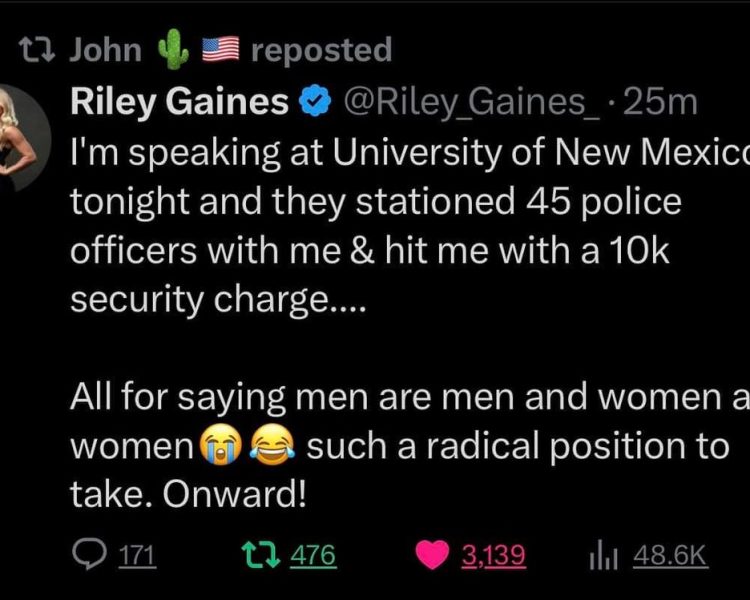
Task: Repost the tweet using the green arrows icon
Action: [258, 556]
